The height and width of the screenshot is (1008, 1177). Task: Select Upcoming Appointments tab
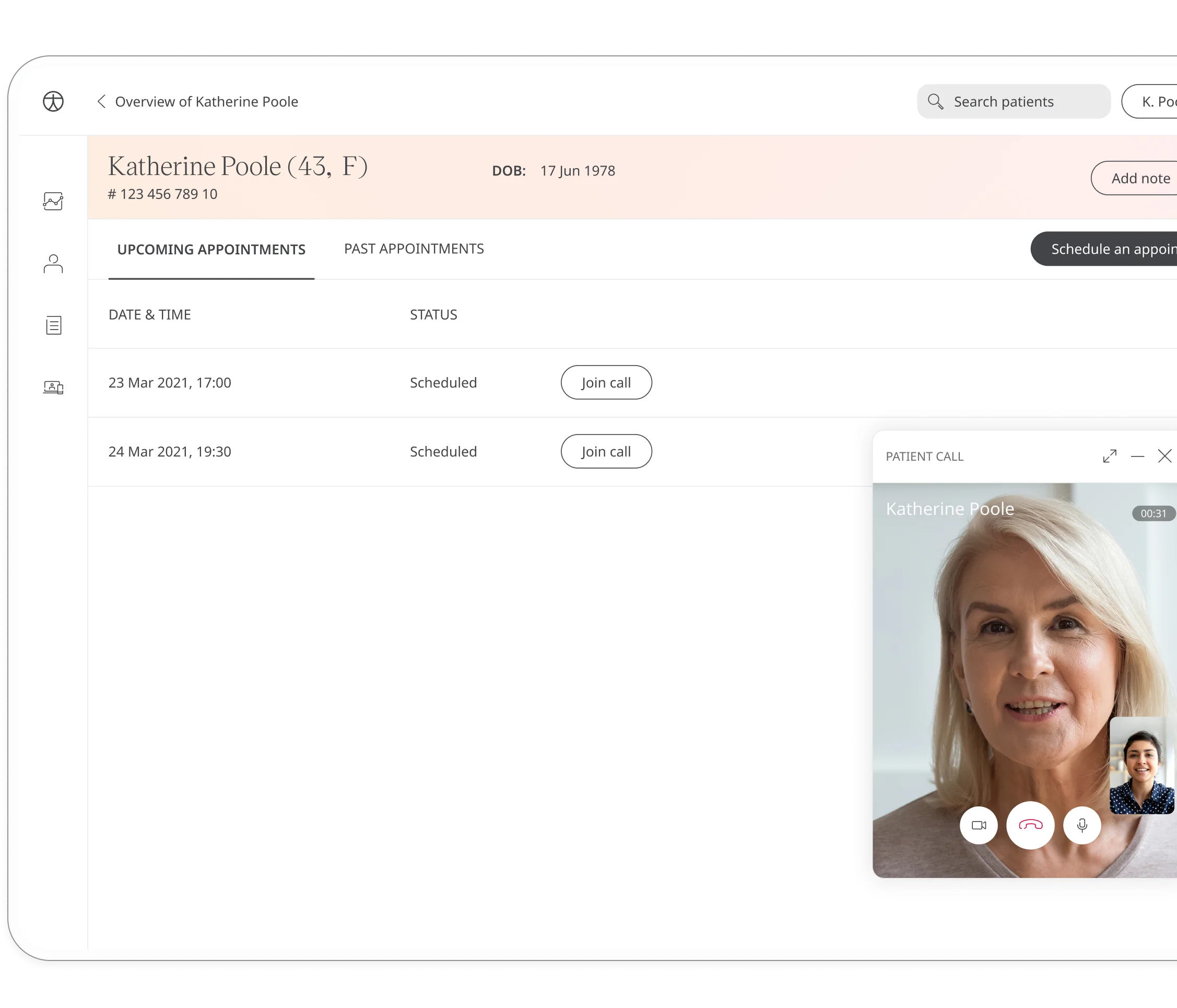click(211, 250)
